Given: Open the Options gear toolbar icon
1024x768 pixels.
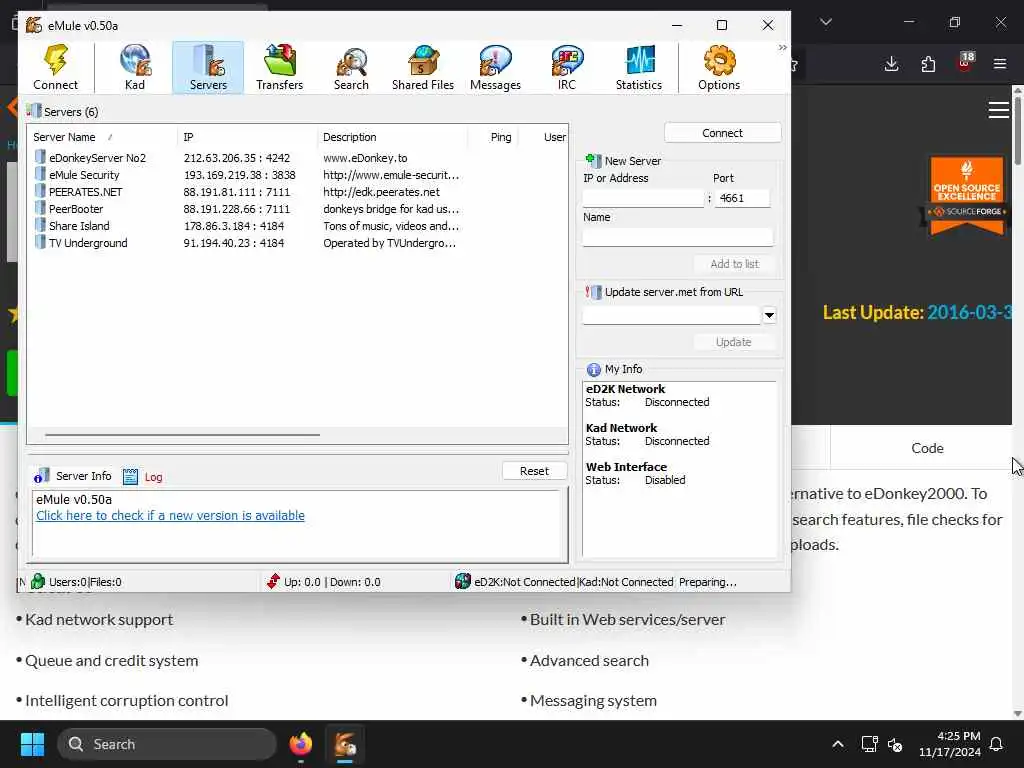Looking at the screenshot, I should coord(719,67).
